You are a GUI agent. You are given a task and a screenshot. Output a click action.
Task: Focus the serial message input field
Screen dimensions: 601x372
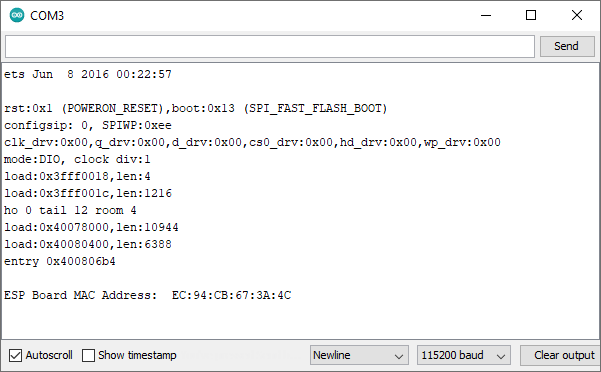tap(269, 47)
